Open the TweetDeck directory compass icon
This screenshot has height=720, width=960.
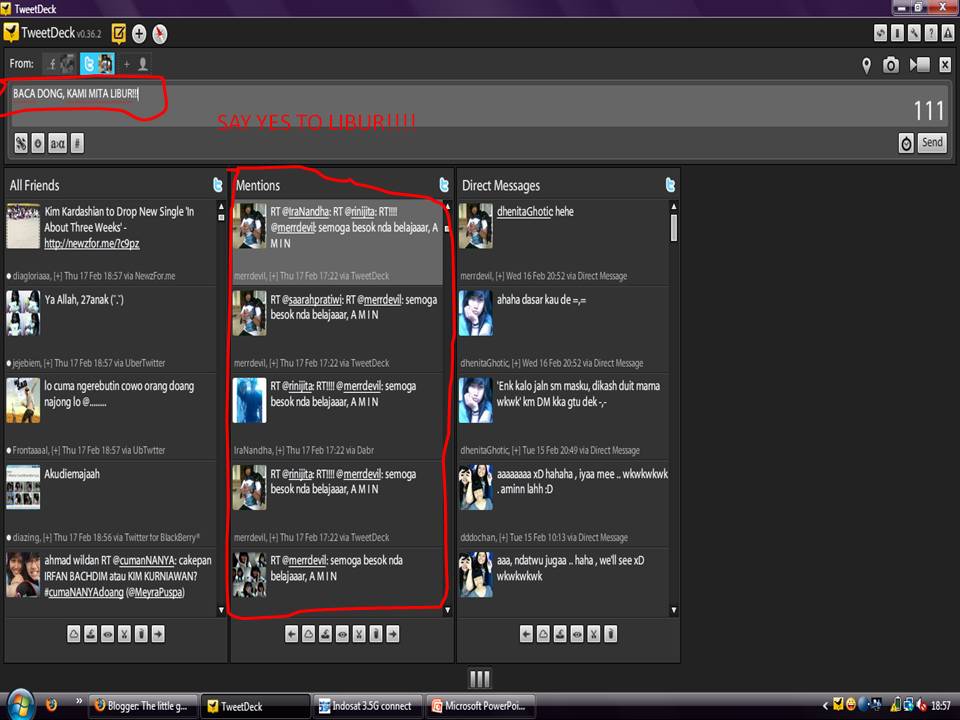(x=159, y=34)
